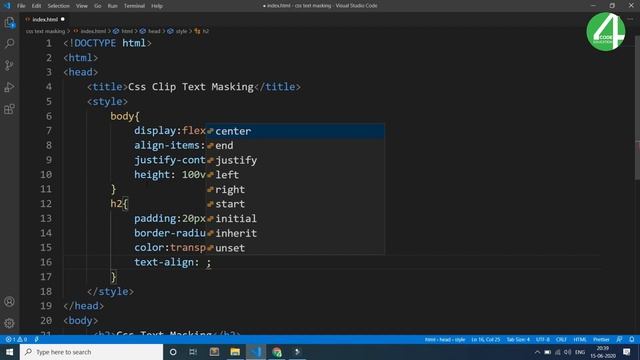
Task: Click the 'h2' breadcrumb item
Action: coord(205,31)
